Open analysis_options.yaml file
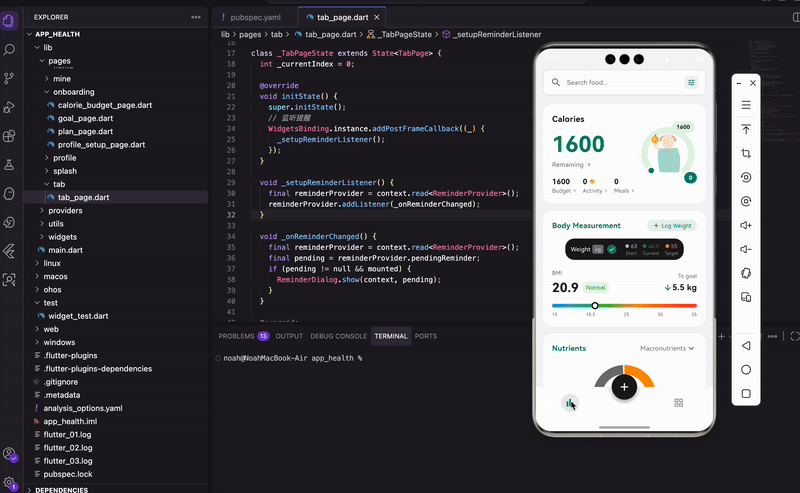 click(83, 408)
